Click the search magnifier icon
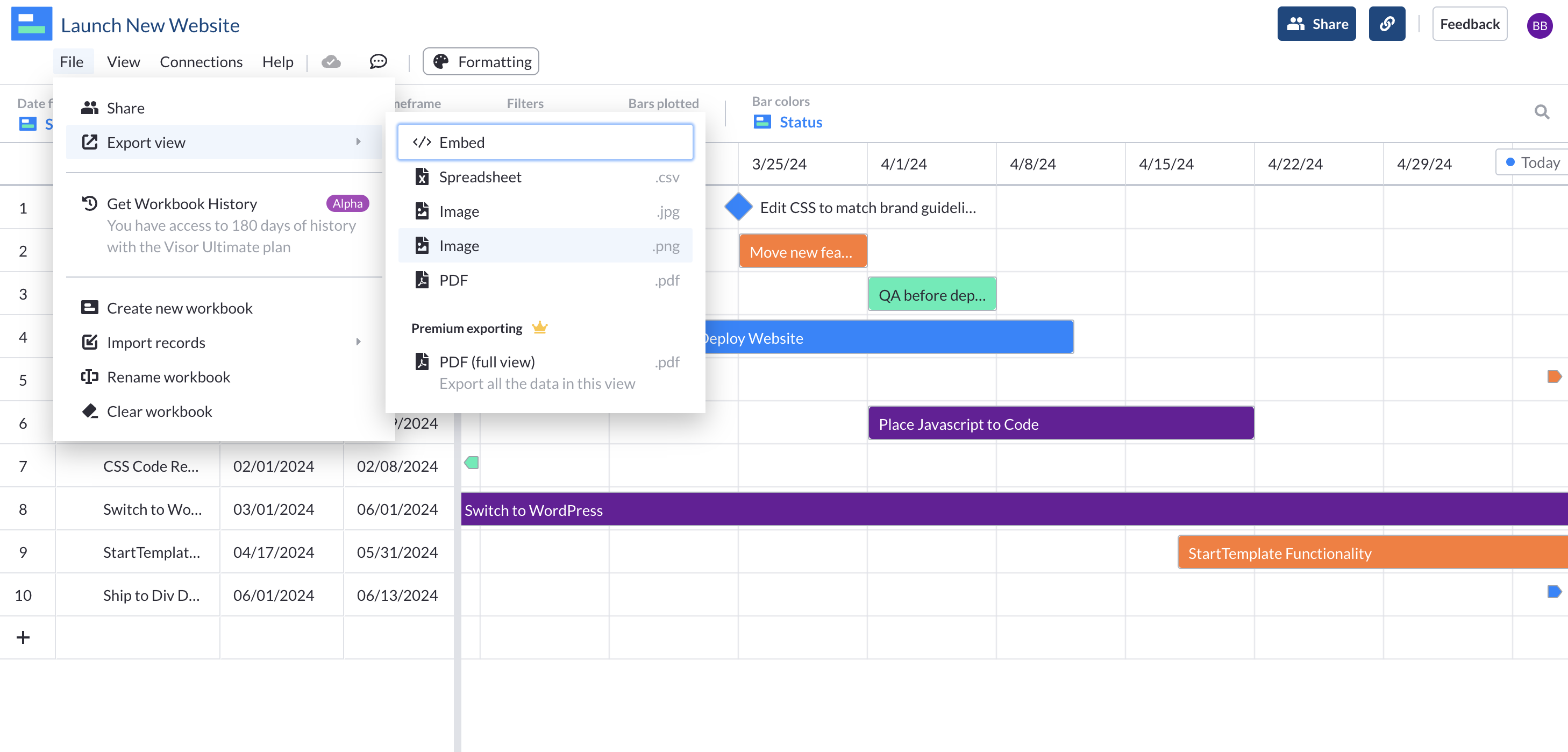The width and height of the screenshot is (1568, 752). point(1541,112)
